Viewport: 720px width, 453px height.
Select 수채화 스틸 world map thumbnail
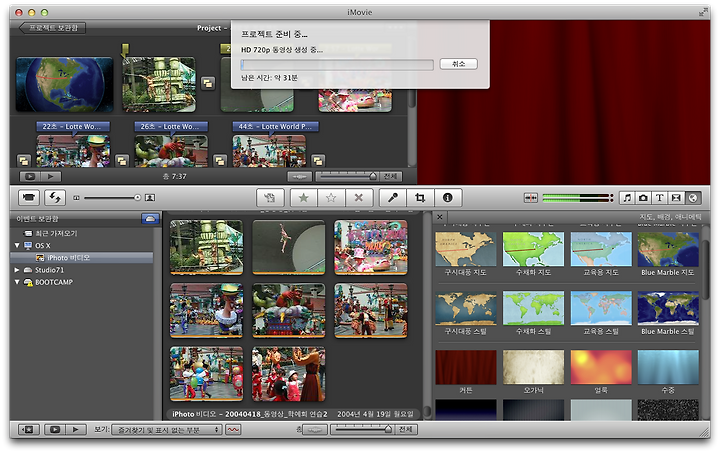(x=533, y=308)
